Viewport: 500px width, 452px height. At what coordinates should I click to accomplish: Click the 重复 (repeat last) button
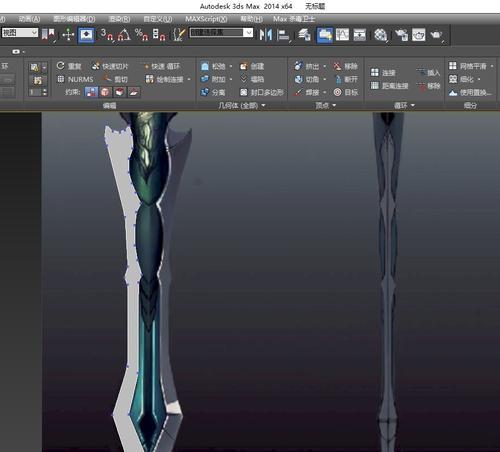coord(69,66)
